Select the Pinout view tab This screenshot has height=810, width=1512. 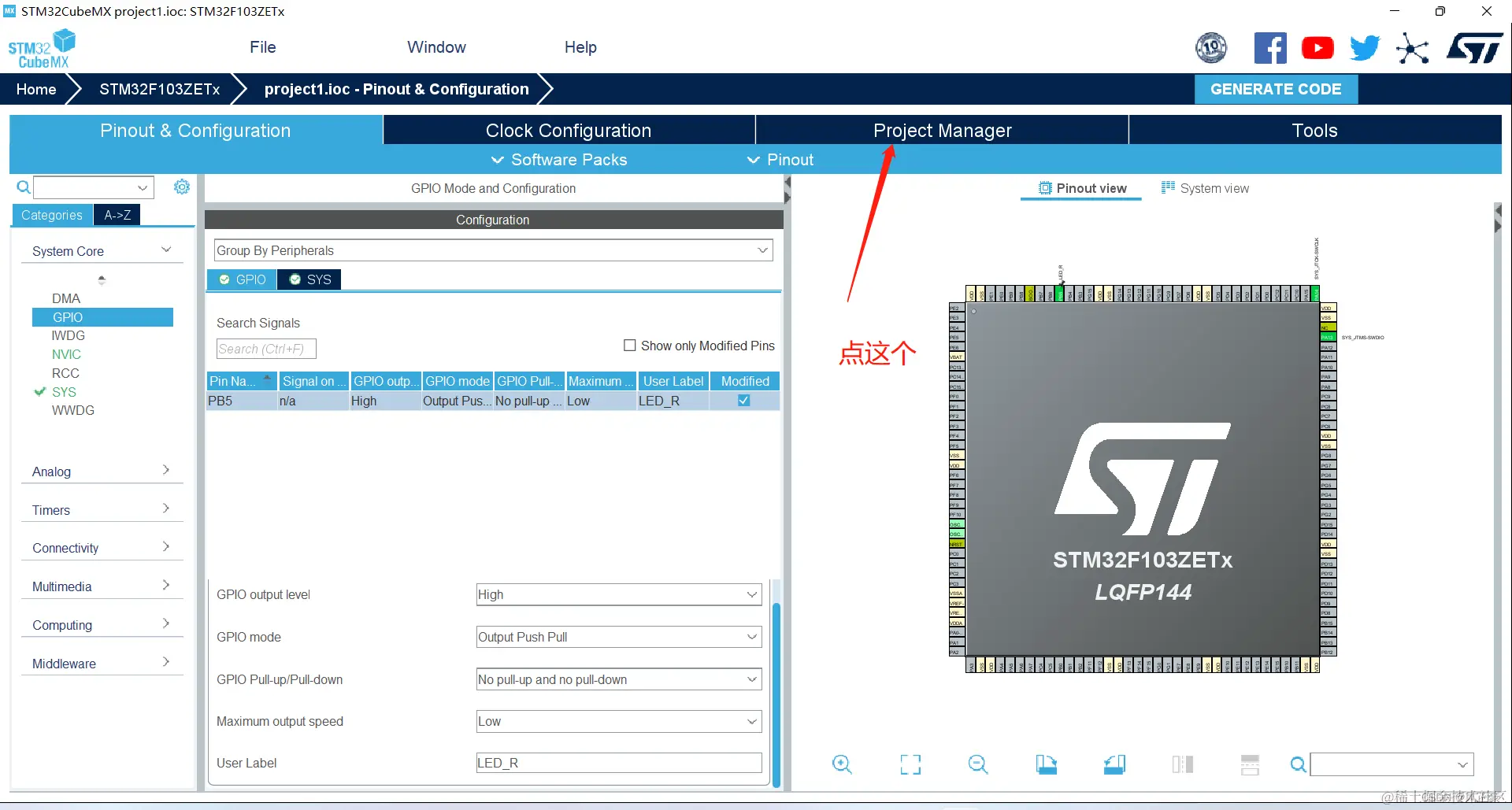point(1082,188)
